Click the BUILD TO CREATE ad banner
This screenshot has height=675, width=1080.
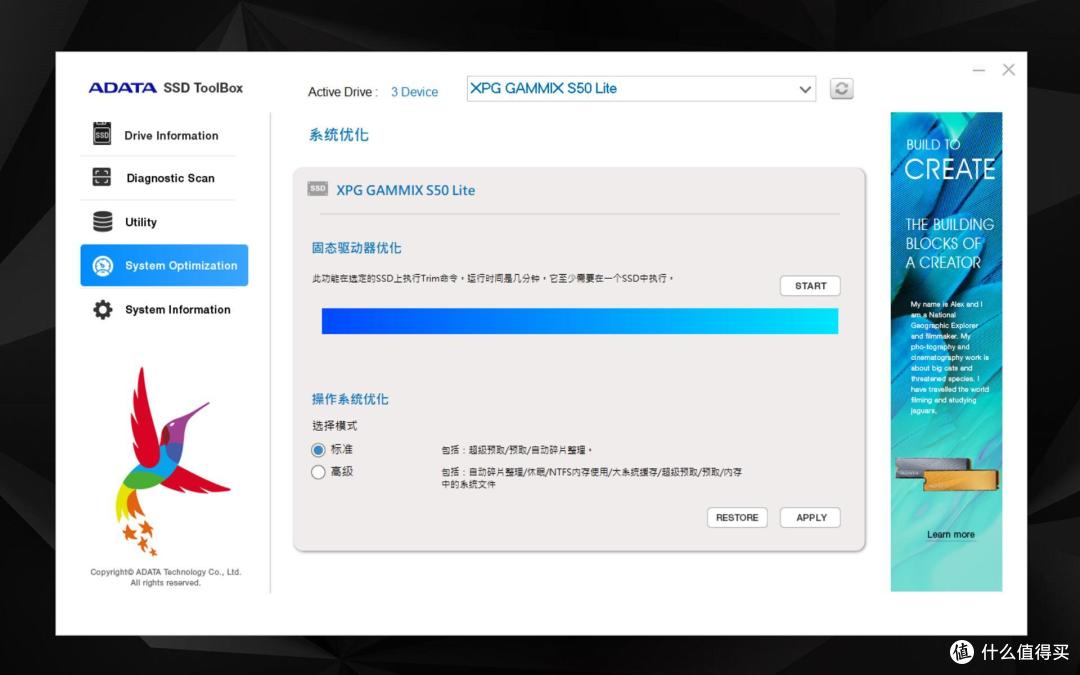(x=946, y=351)
